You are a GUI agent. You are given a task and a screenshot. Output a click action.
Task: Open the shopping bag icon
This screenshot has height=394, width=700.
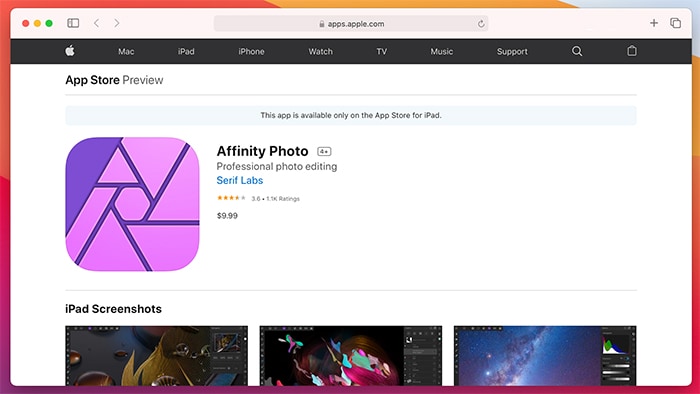[632, 51]
